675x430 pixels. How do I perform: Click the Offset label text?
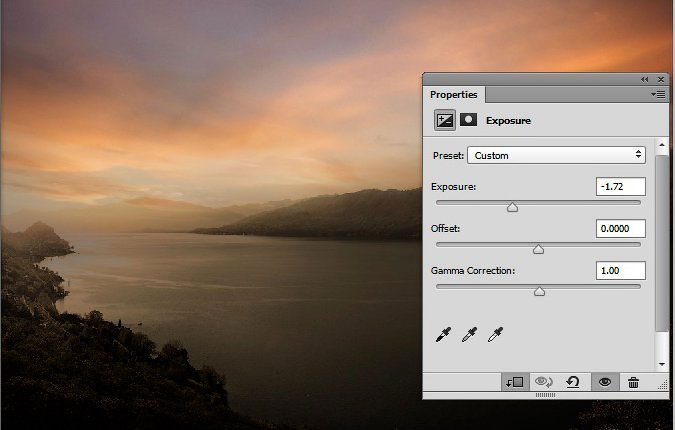tap(445, 229)
